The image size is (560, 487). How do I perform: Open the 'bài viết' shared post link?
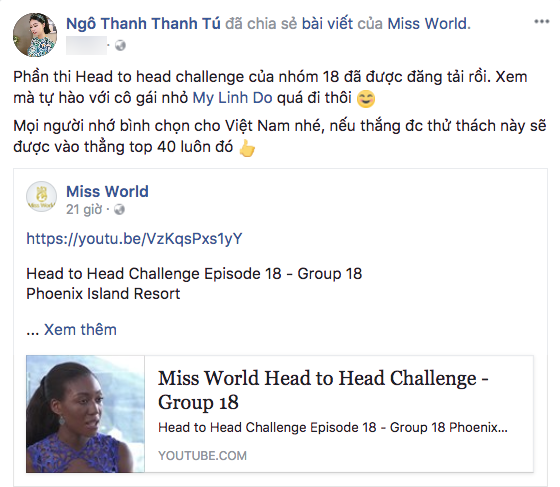pyautogui.click(x=328, y=24)
